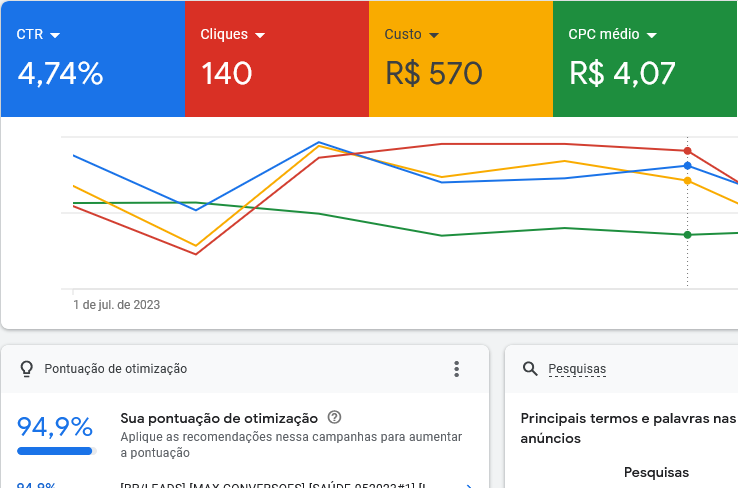Image resolution: width=738 pixels, height=488 pixels.
Task: Click the campaign row chevron arrow
Action: pos(470,485)
